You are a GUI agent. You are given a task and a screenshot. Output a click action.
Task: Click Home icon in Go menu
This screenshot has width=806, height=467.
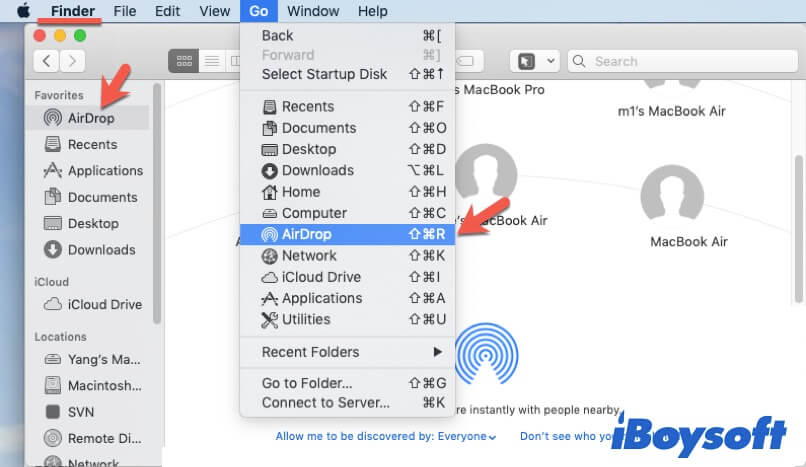269,192
